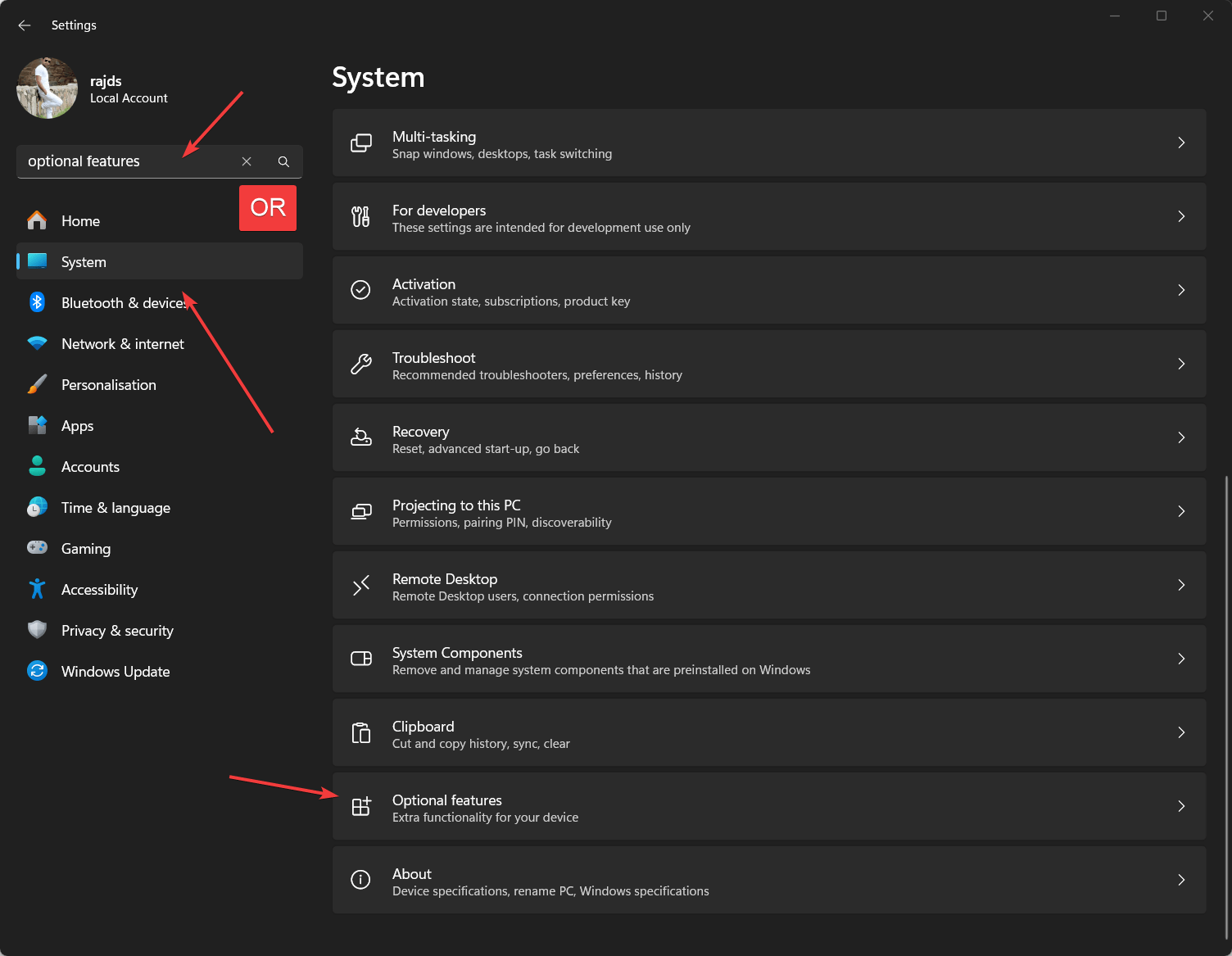This screenshot has width=1232, height=956.
Task: Click inside the search box
Action: click(x=123, y=161)
